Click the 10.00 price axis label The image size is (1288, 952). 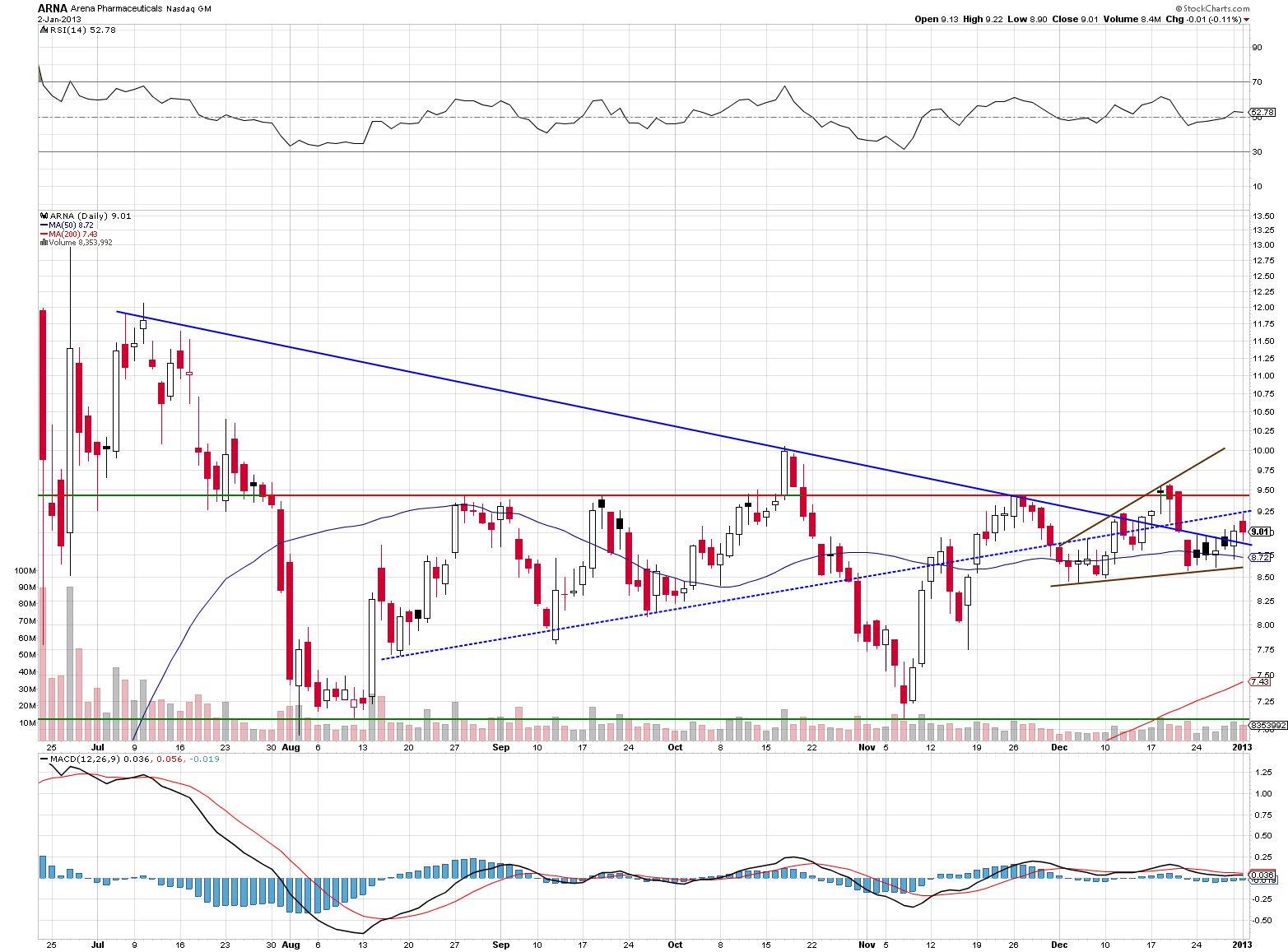[1263, 450]
